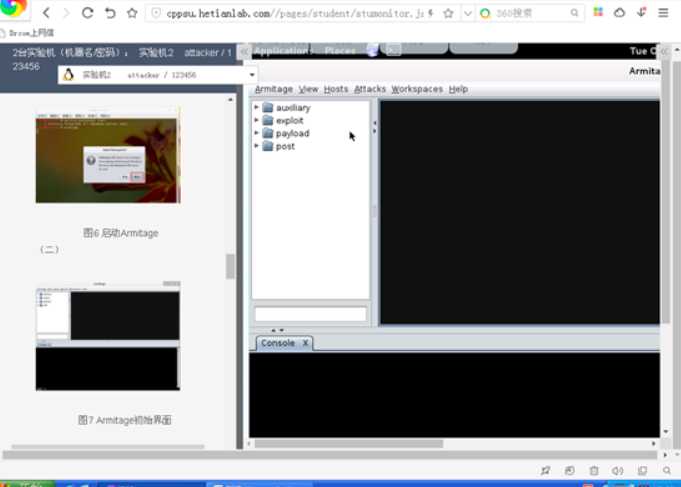Open the address bar dropdown chevron
The width and height of the screenshot is (681, 487).
tap(468, 13)
